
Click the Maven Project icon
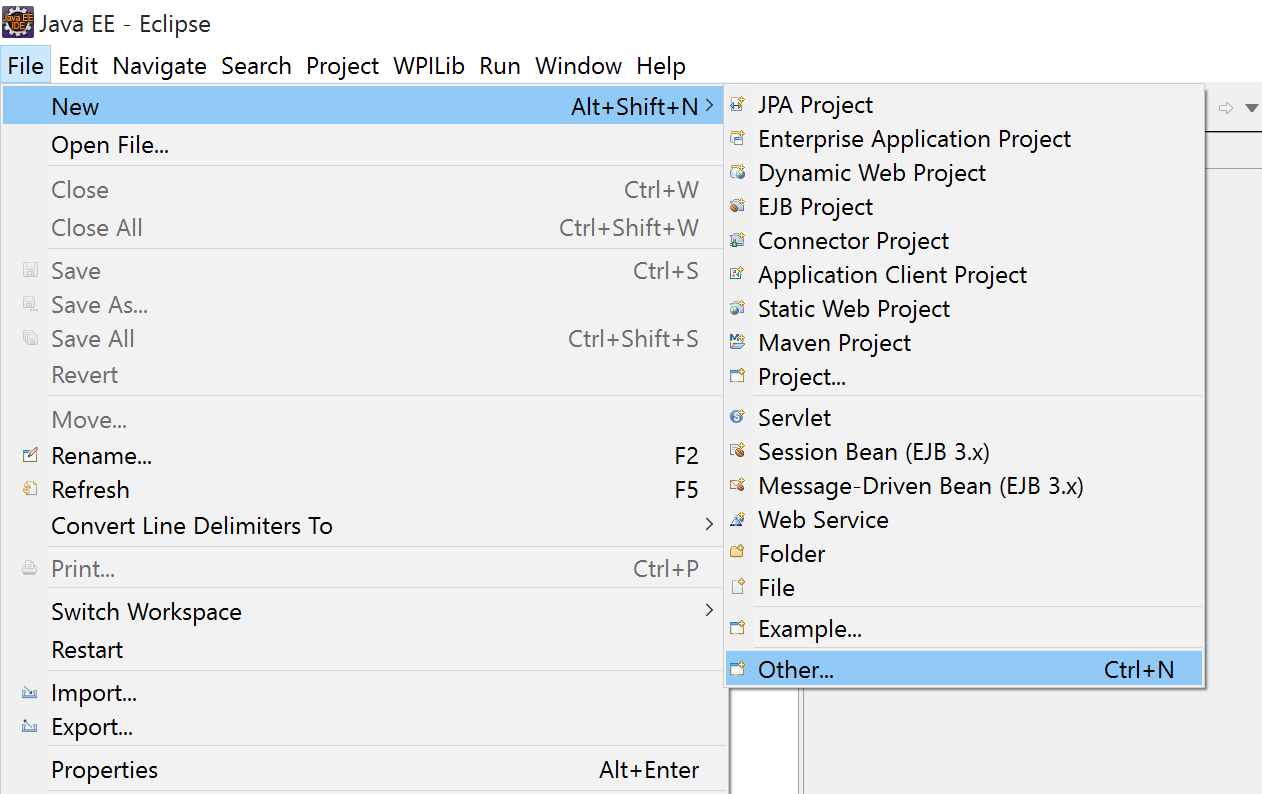(738, 342)
